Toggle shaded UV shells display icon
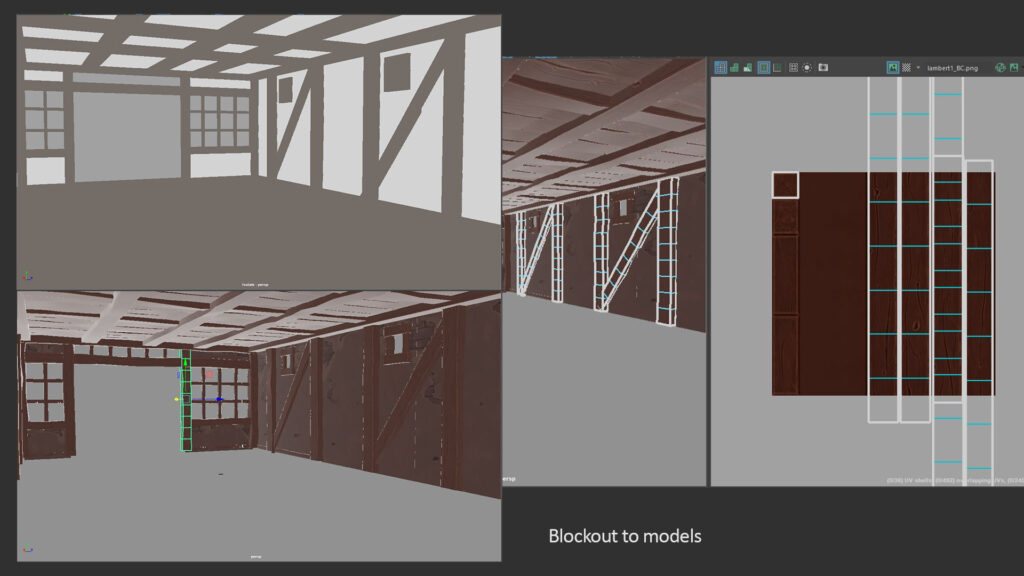 (734, 67)
